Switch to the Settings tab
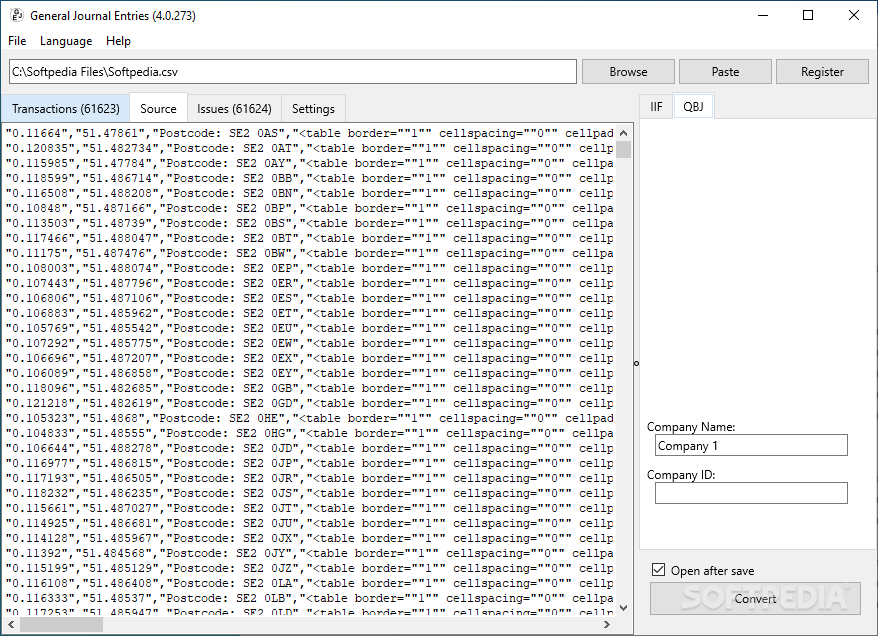878x636 pixels. click(313, 109)
